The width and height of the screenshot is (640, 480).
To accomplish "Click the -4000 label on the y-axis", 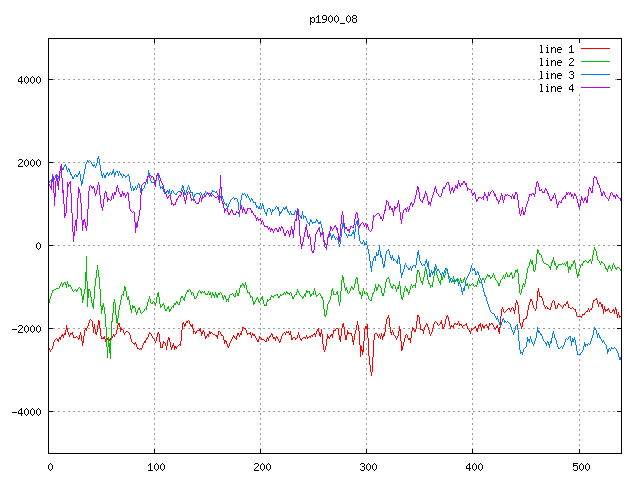I will coord(26,412).
